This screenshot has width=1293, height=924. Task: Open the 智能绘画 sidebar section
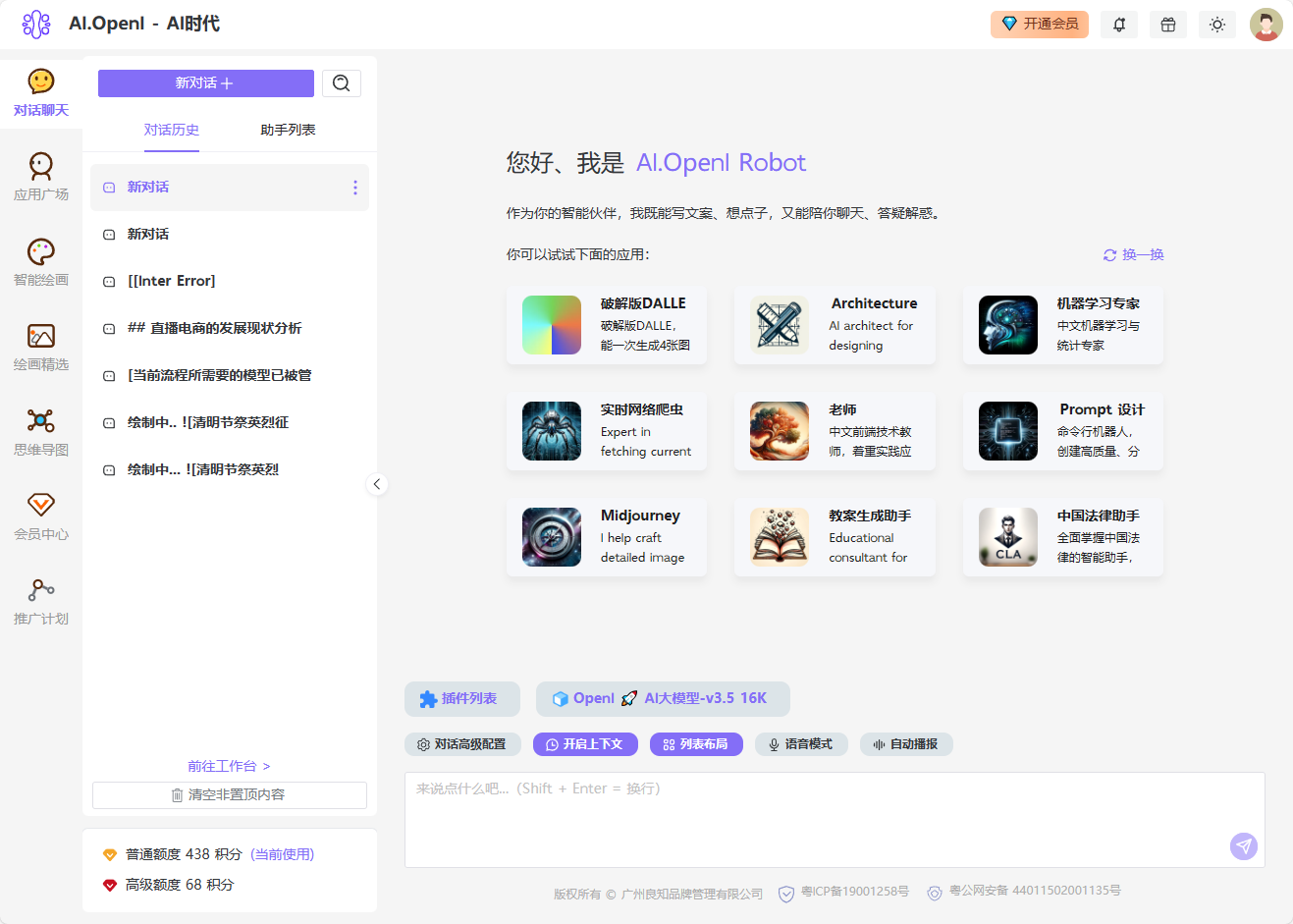pyautogui.click(x=41, y=263)
